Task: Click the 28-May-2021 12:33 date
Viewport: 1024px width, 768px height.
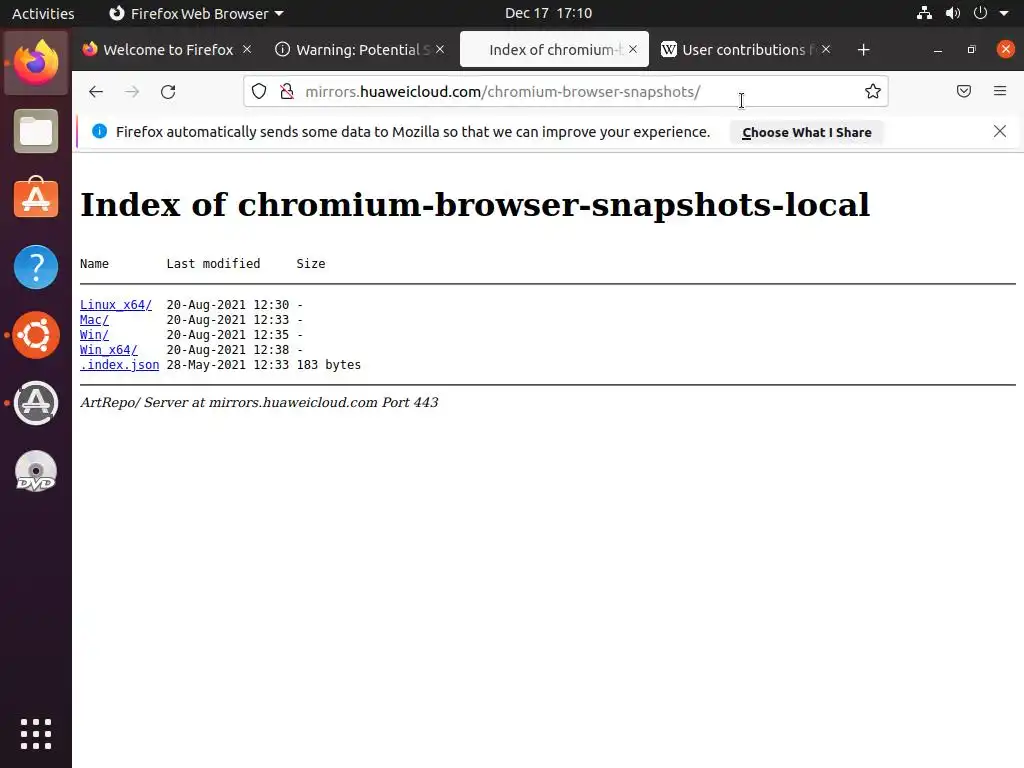Action: 227,365
